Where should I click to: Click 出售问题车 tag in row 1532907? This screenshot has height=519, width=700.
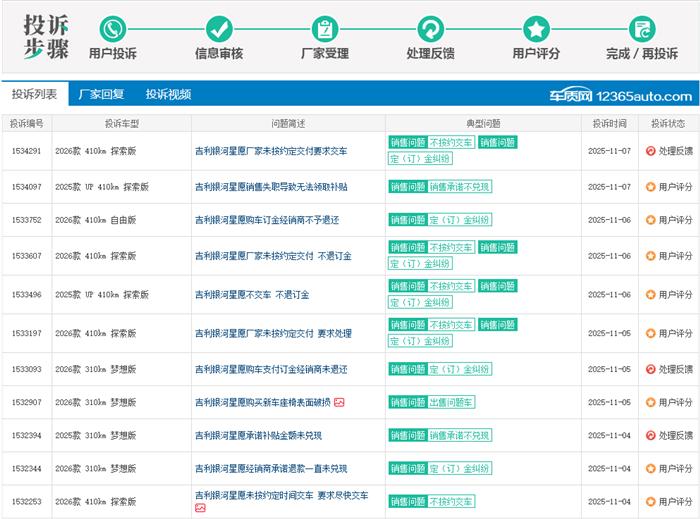[x=452, y=402]
